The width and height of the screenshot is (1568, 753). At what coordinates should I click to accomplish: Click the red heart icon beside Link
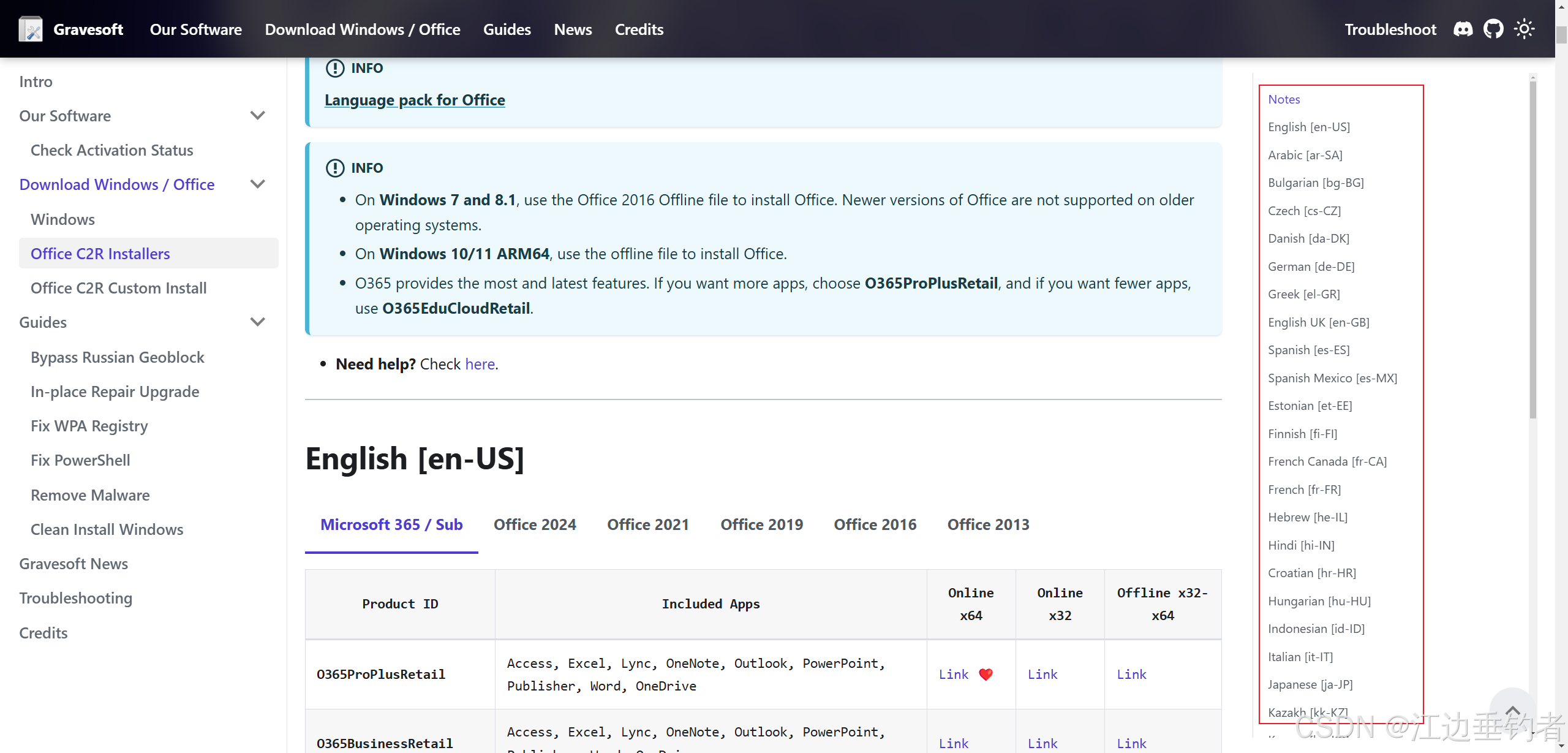coord(986,674)
